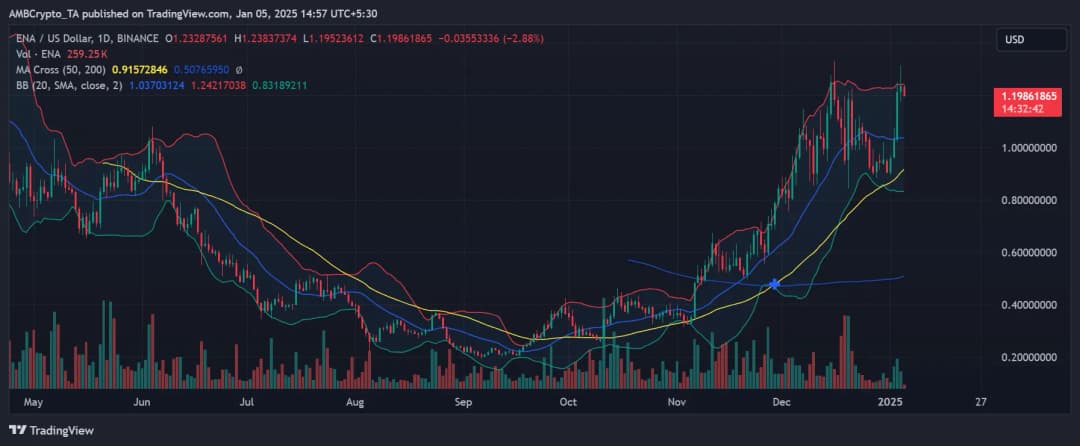
Task: Click the 0.20000000 price axis label
Action: tap(1029, 358)
